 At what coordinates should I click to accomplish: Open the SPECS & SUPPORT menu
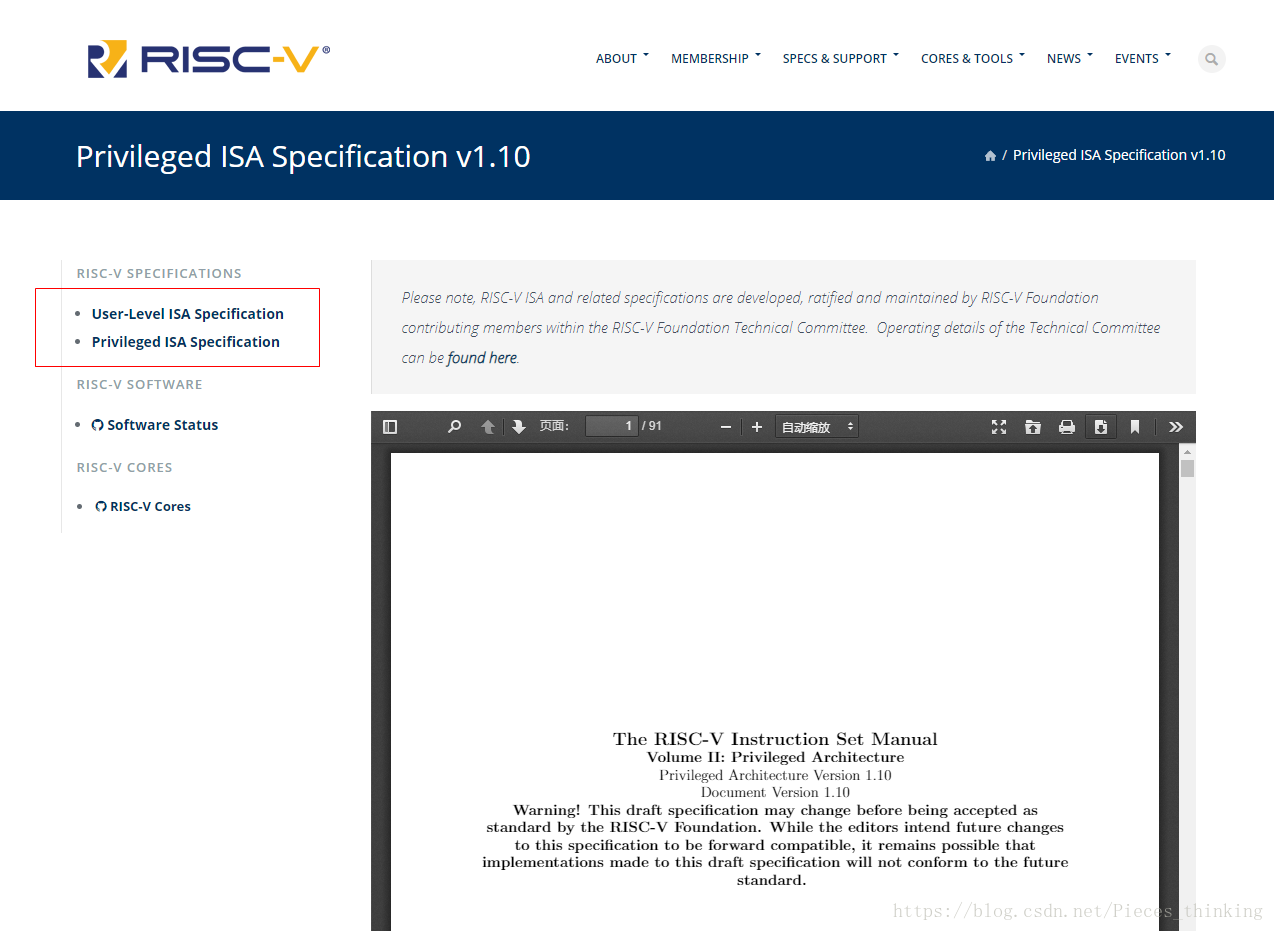(x=841, y=58)
